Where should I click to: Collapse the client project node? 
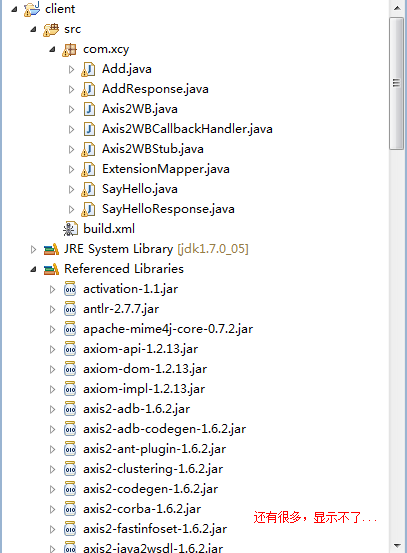point(14,10)
